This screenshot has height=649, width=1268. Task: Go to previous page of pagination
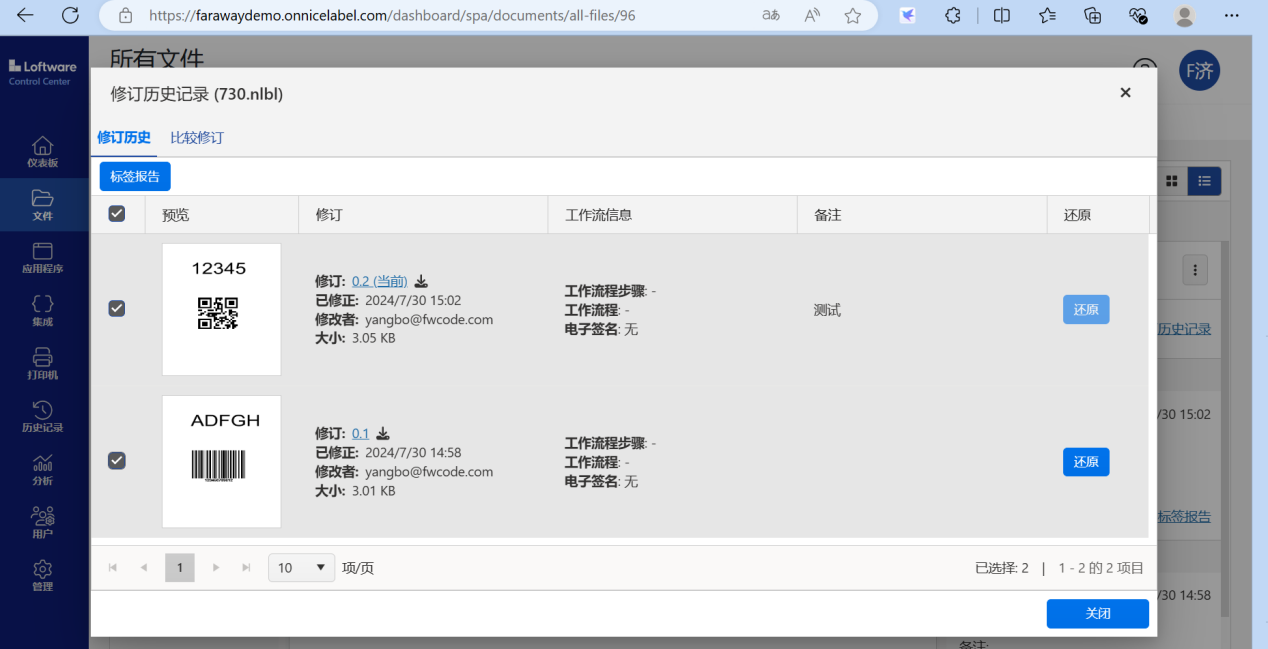tap(144, 568)
